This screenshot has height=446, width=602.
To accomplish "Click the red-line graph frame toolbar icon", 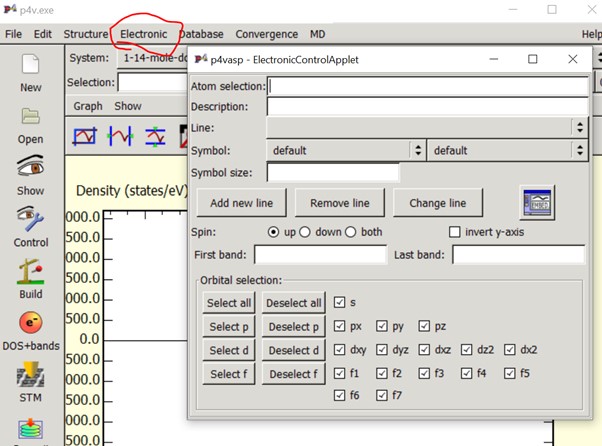I will (x=84, y=136).
